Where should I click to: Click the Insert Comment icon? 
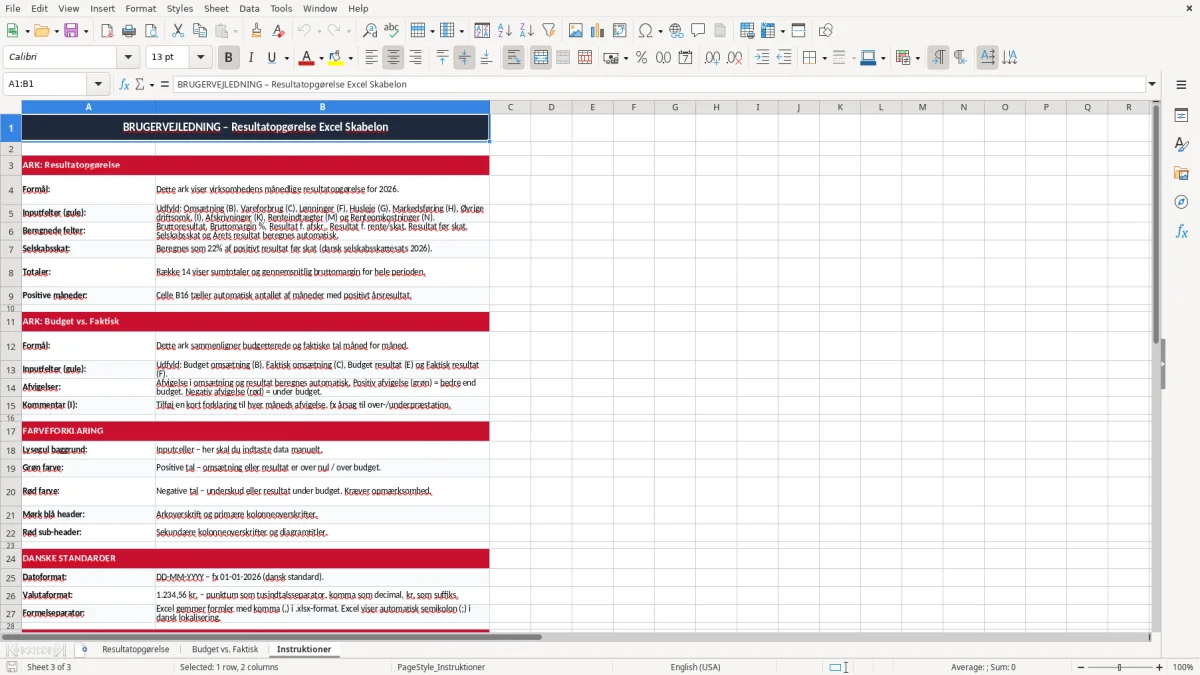[x=698, y=31]
